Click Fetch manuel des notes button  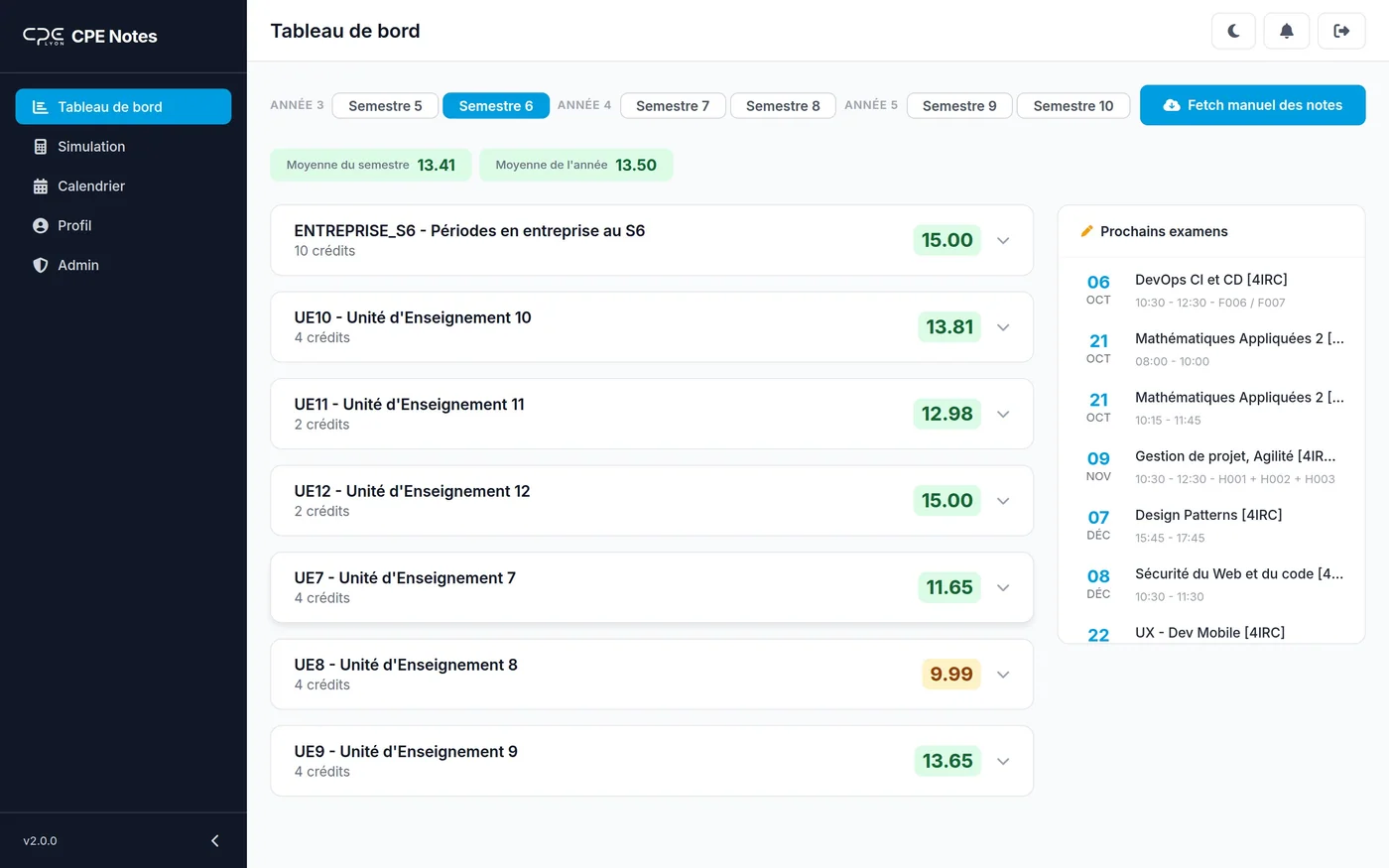click(x=1252, y=105)
